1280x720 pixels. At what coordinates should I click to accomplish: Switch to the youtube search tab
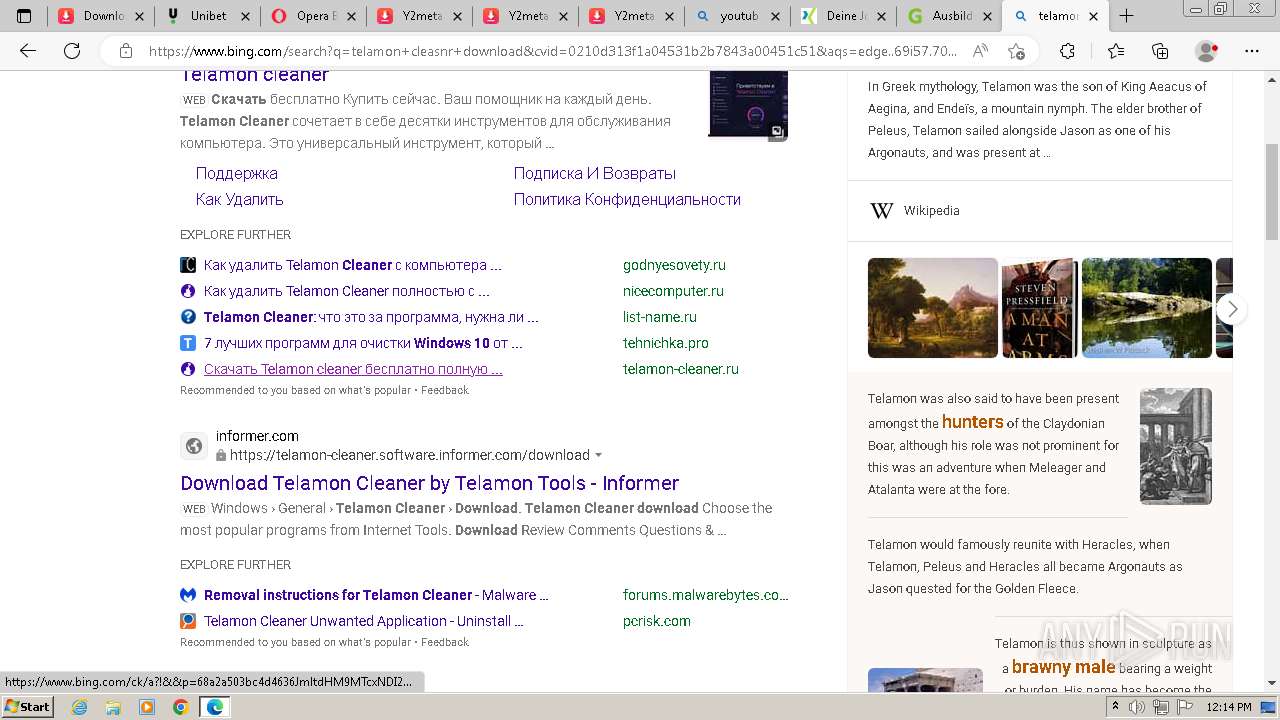tap(737, 16)
